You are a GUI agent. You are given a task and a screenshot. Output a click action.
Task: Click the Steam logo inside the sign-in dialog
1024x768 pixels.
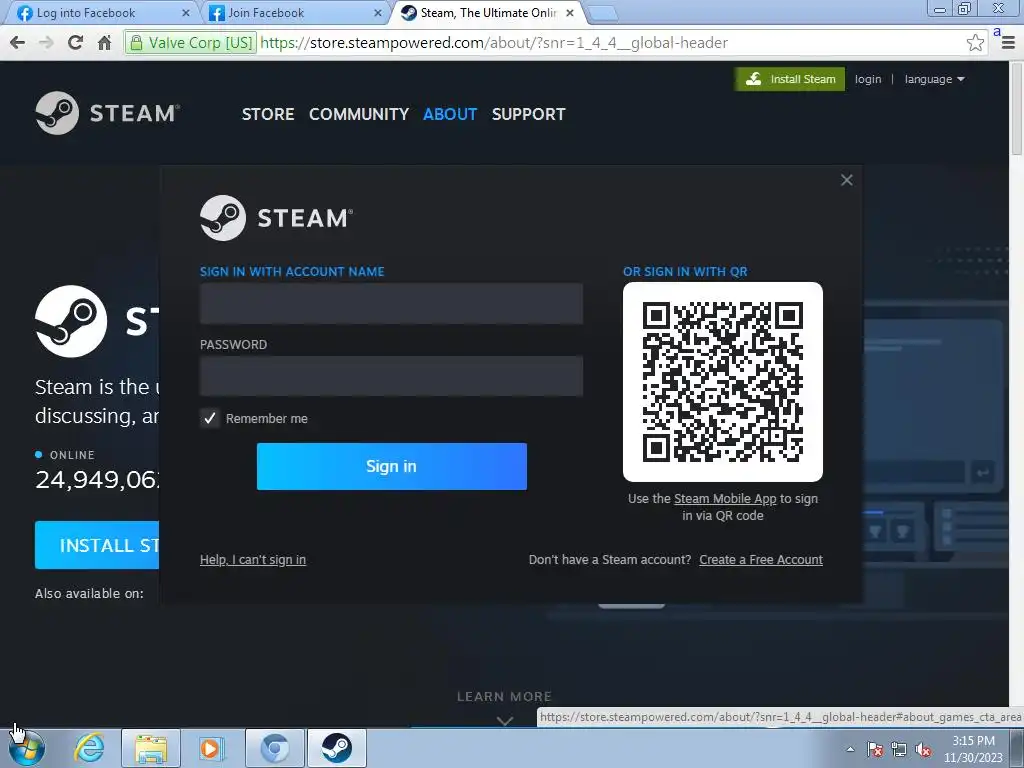pyautogui.click(x=276, y=218)
